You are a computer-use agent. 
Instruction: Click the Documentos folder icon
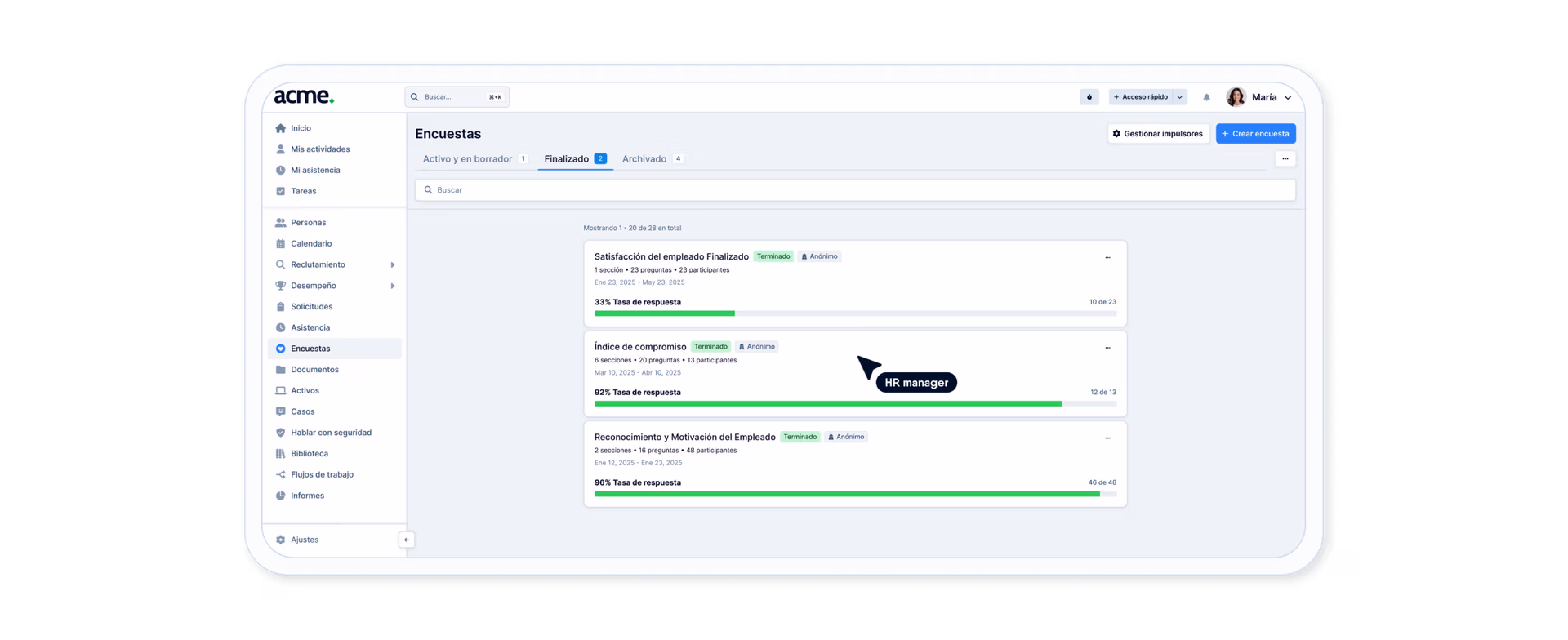tap(280, 370)
